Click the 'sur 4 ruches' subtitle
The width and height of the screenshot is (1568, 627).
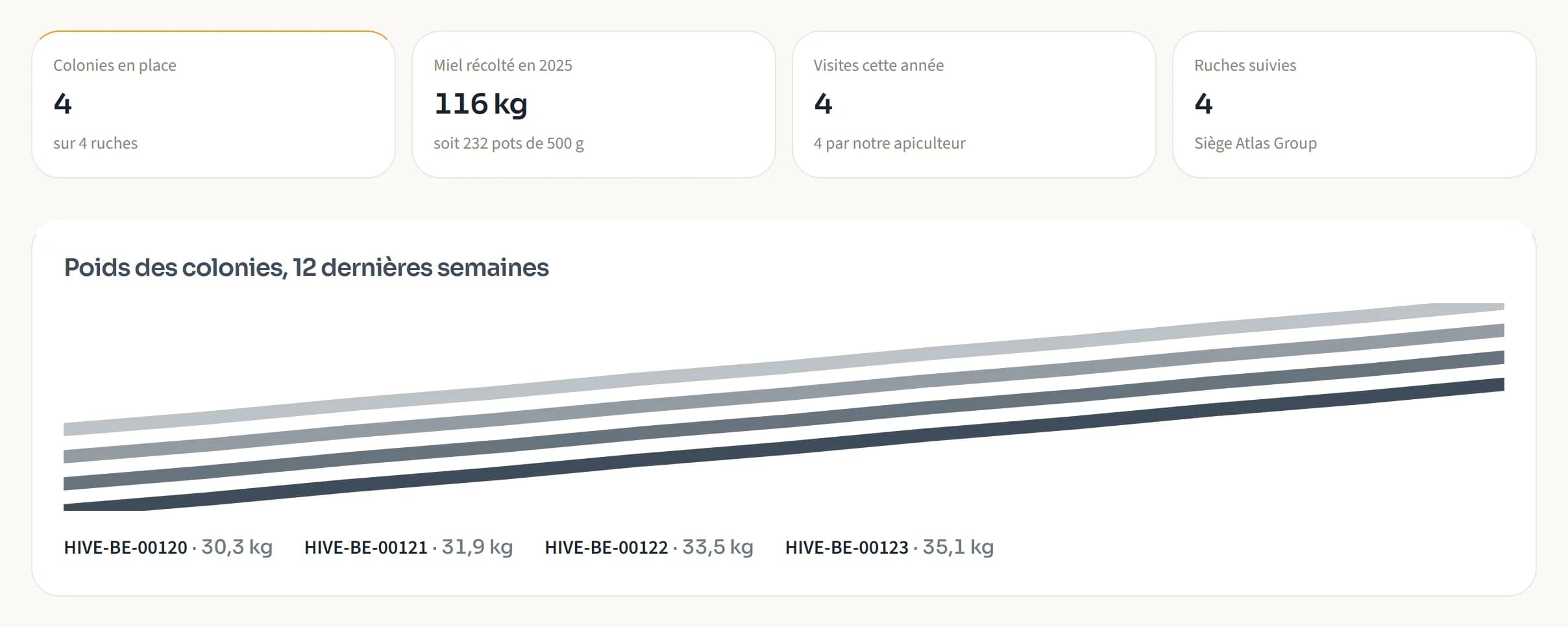coord(95,143)
